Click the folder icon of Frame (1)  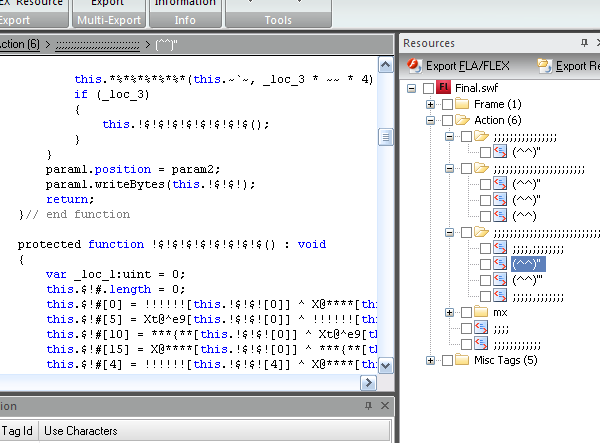462,104
